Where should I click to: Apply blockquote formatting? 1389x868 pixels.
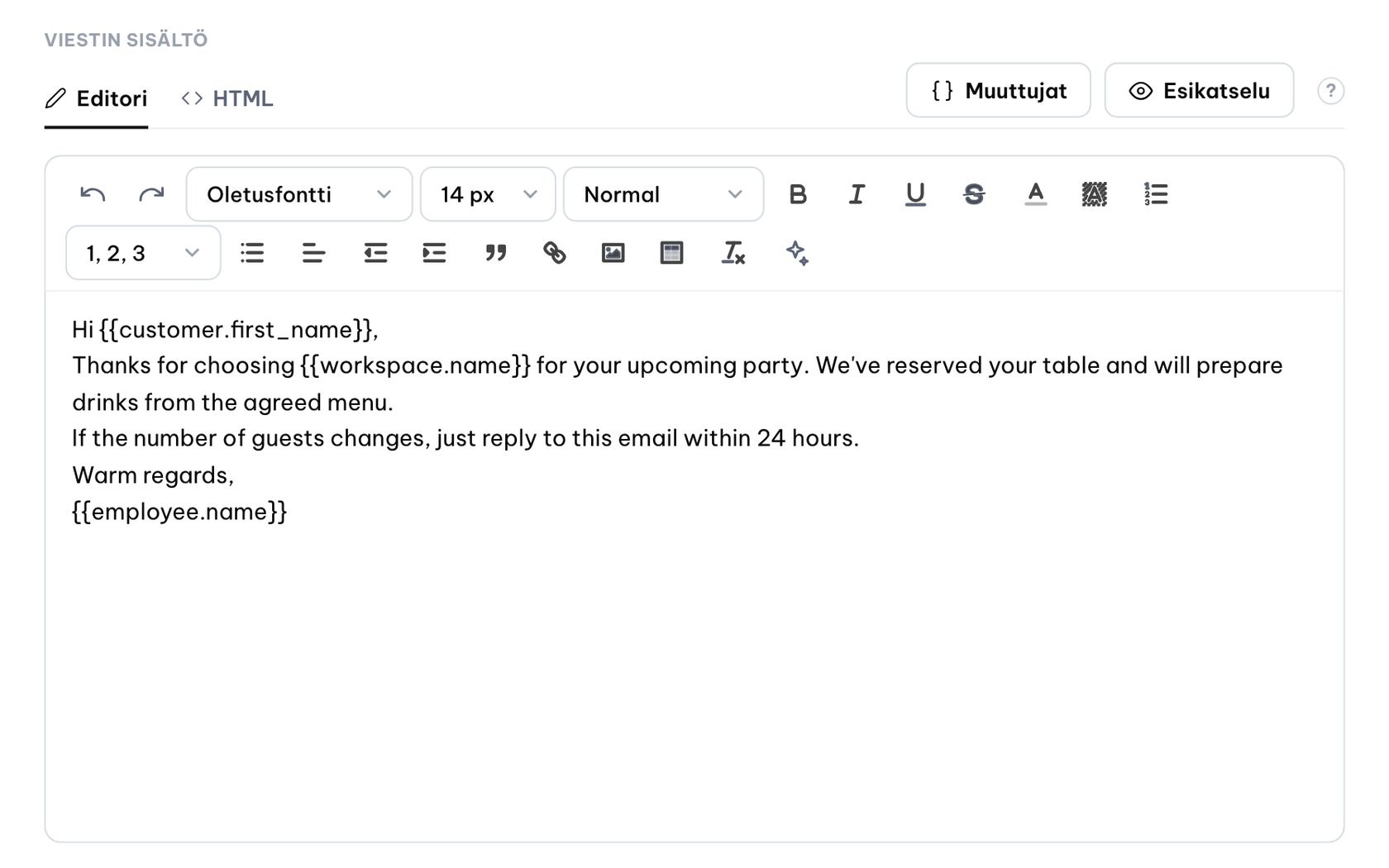point(495,253)
